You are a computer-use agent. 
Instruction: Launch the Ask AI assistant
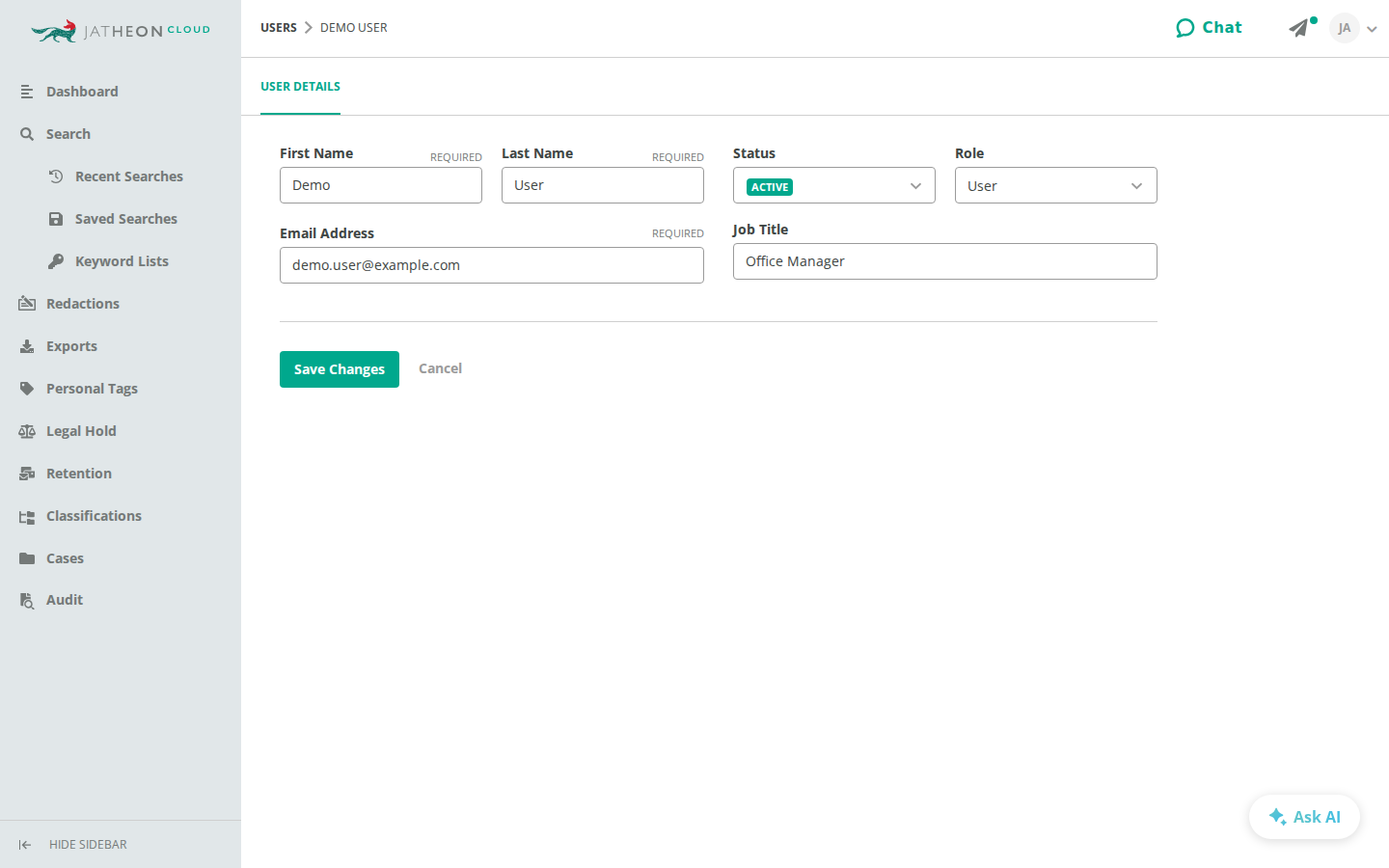[1304, 817]
